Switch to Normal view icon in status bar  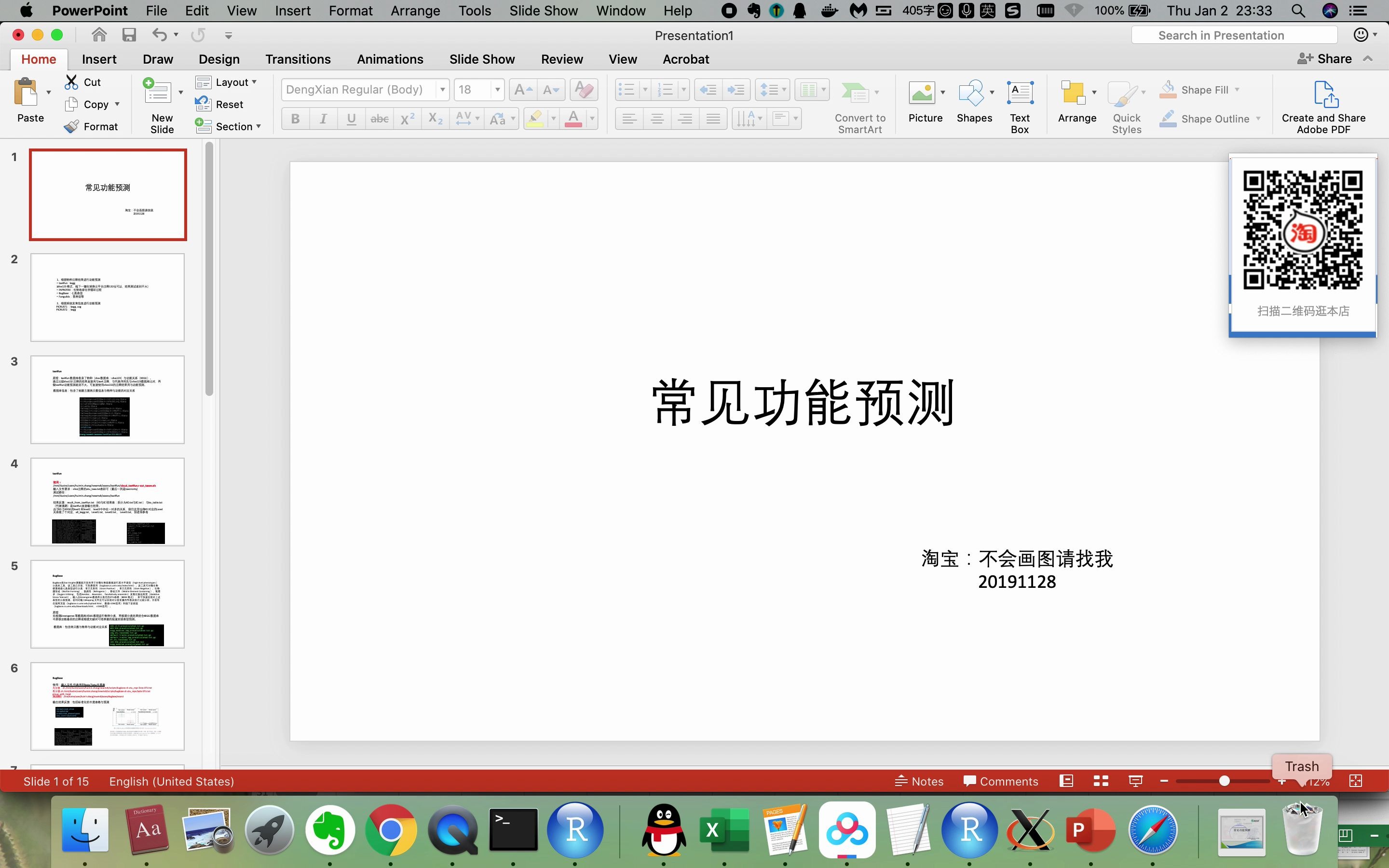(1066, 781)
